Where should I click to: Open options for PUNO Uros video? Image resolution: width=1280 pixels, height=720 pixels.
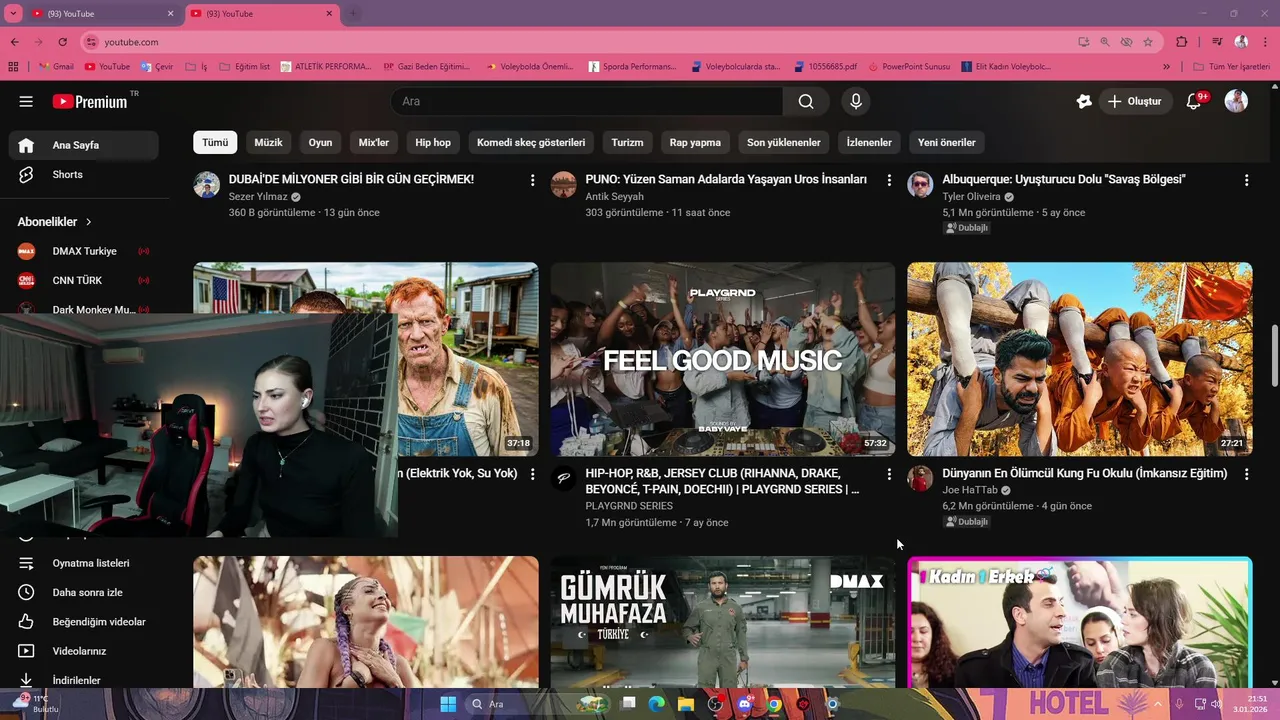click(x=889, y=180)
